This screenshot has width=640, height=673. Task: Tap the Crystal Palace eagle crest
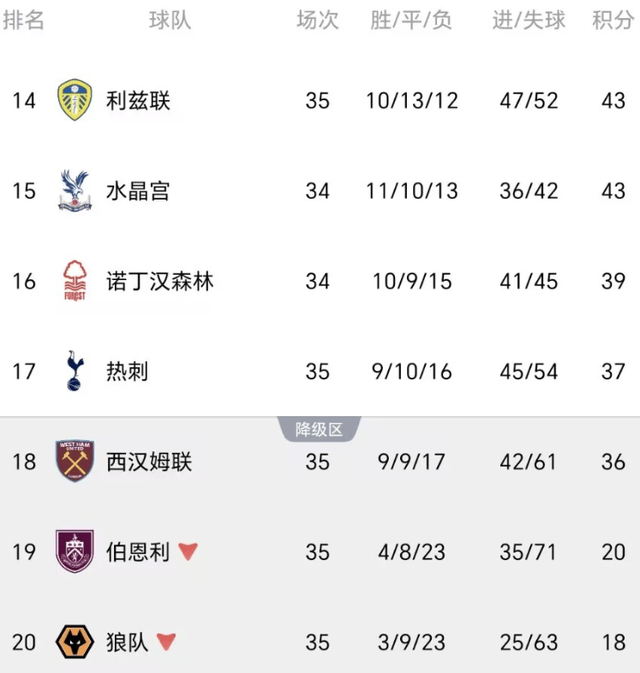point(75,191)
